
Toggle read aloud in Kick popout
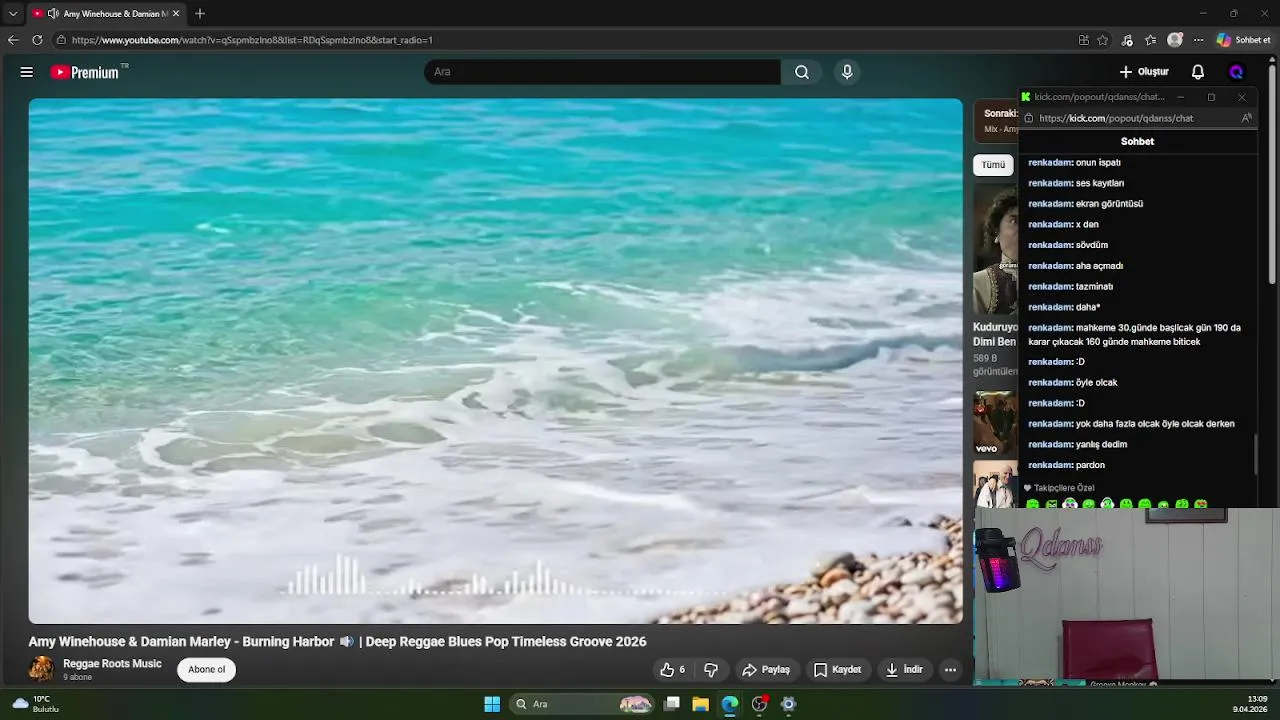pyautogui.click(x=1246, y=118)
